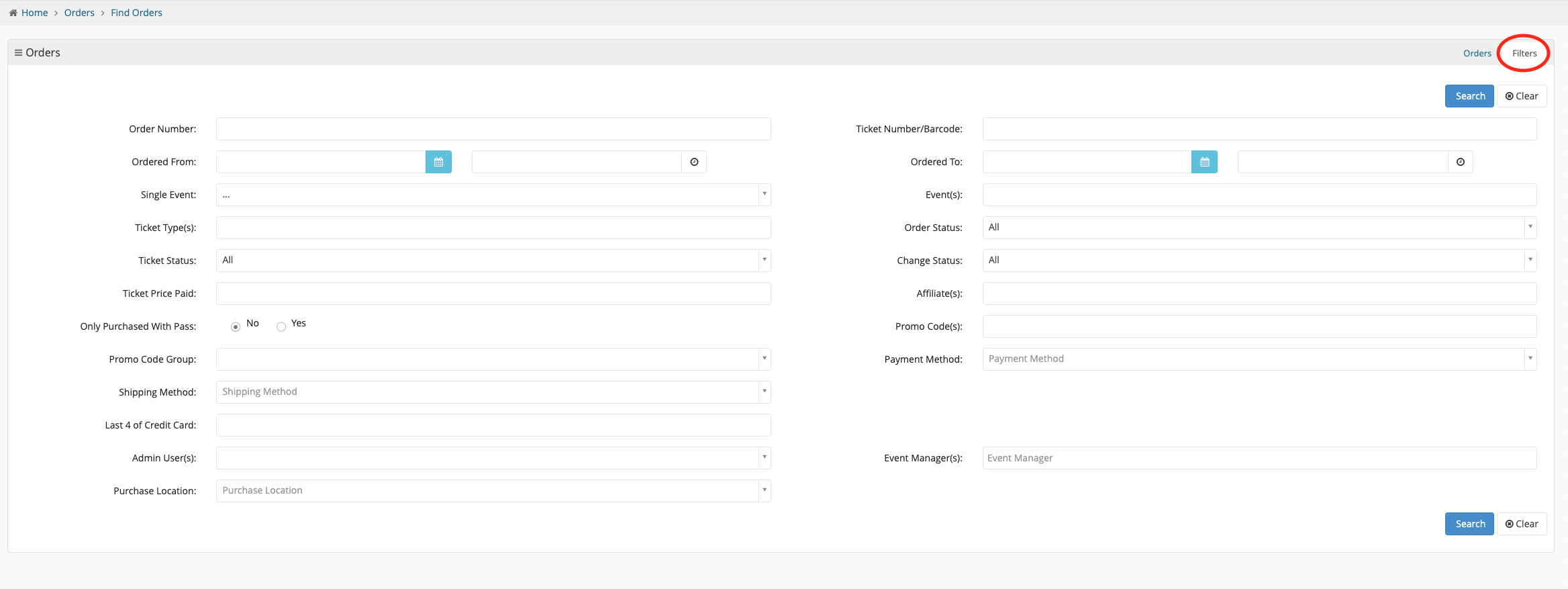Select the Yes radio for Purchased With Pass
The height and width of the screenshot is (589, 1568).
(281, 326)
